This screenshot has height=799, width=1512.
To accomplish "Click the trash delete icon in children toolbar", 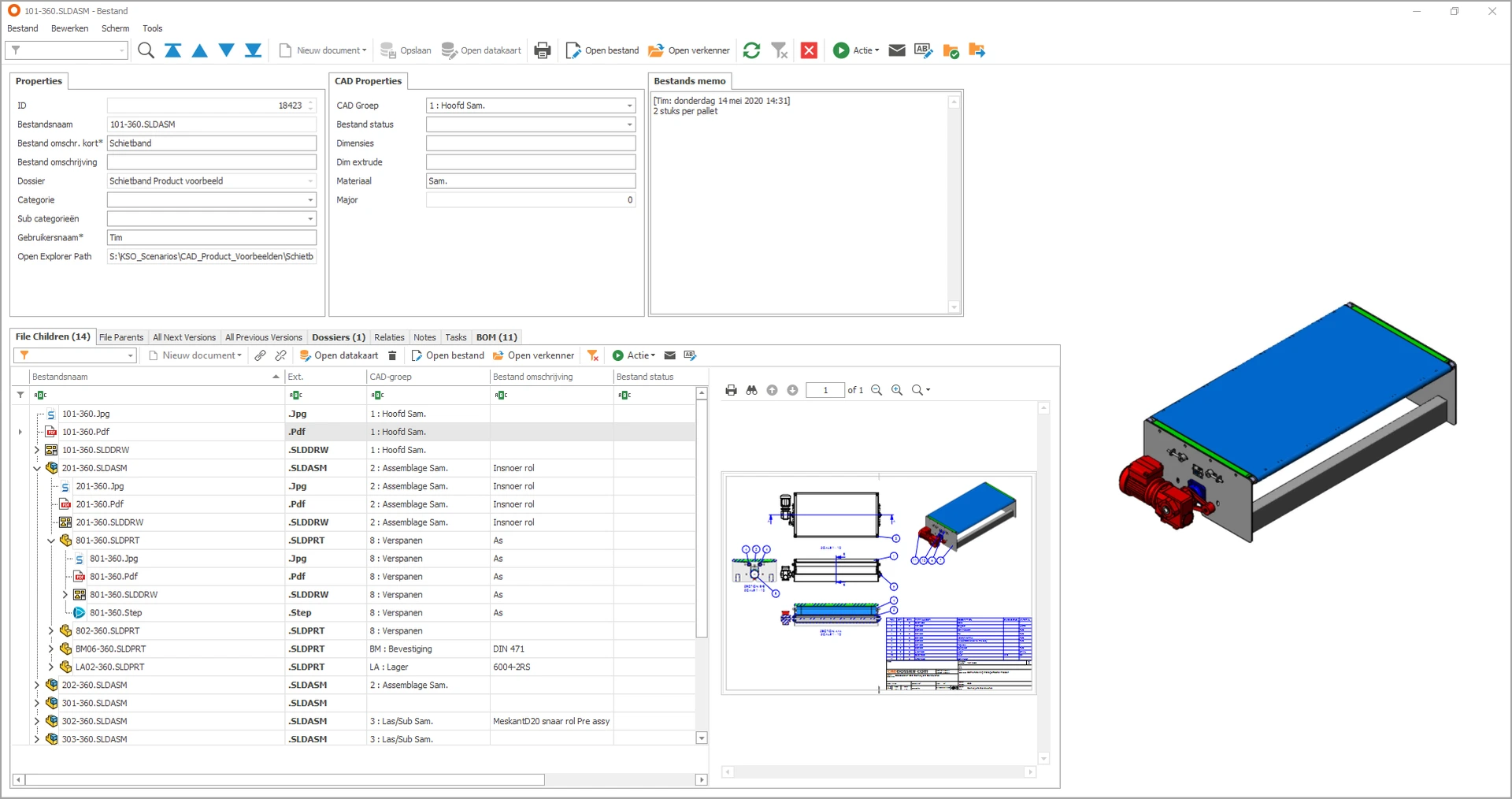I will [x=392, y=355].
